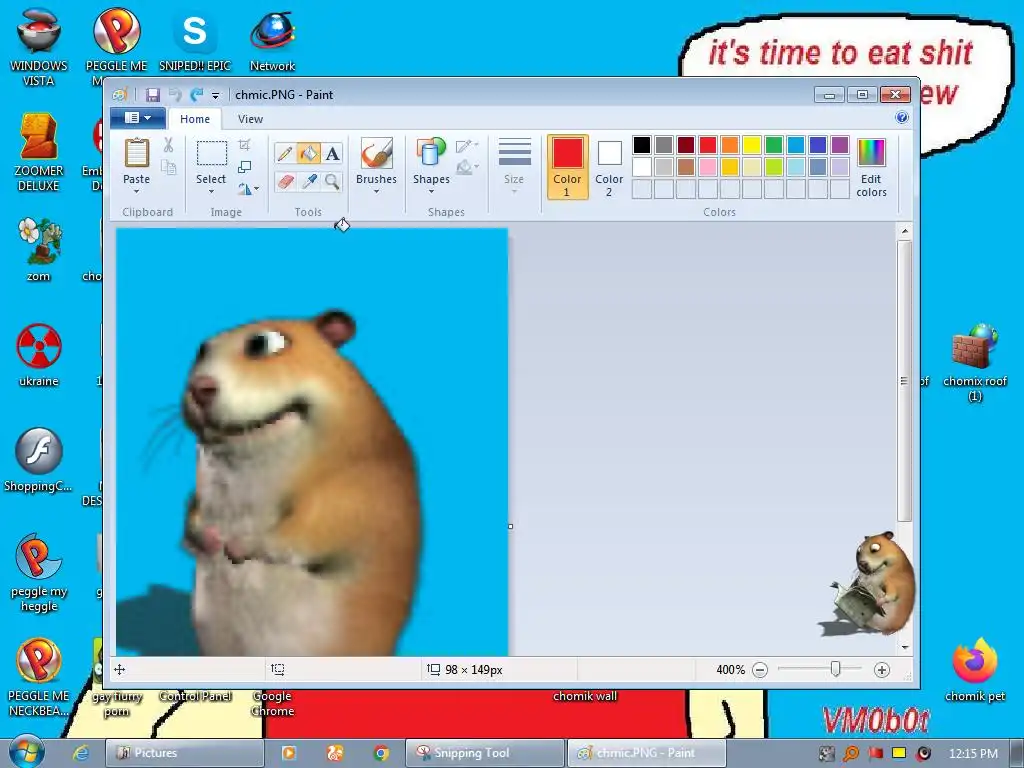Open the Shapes gallery icon
The width and height of the screenshot is (1024, 768).
[431, 153]
